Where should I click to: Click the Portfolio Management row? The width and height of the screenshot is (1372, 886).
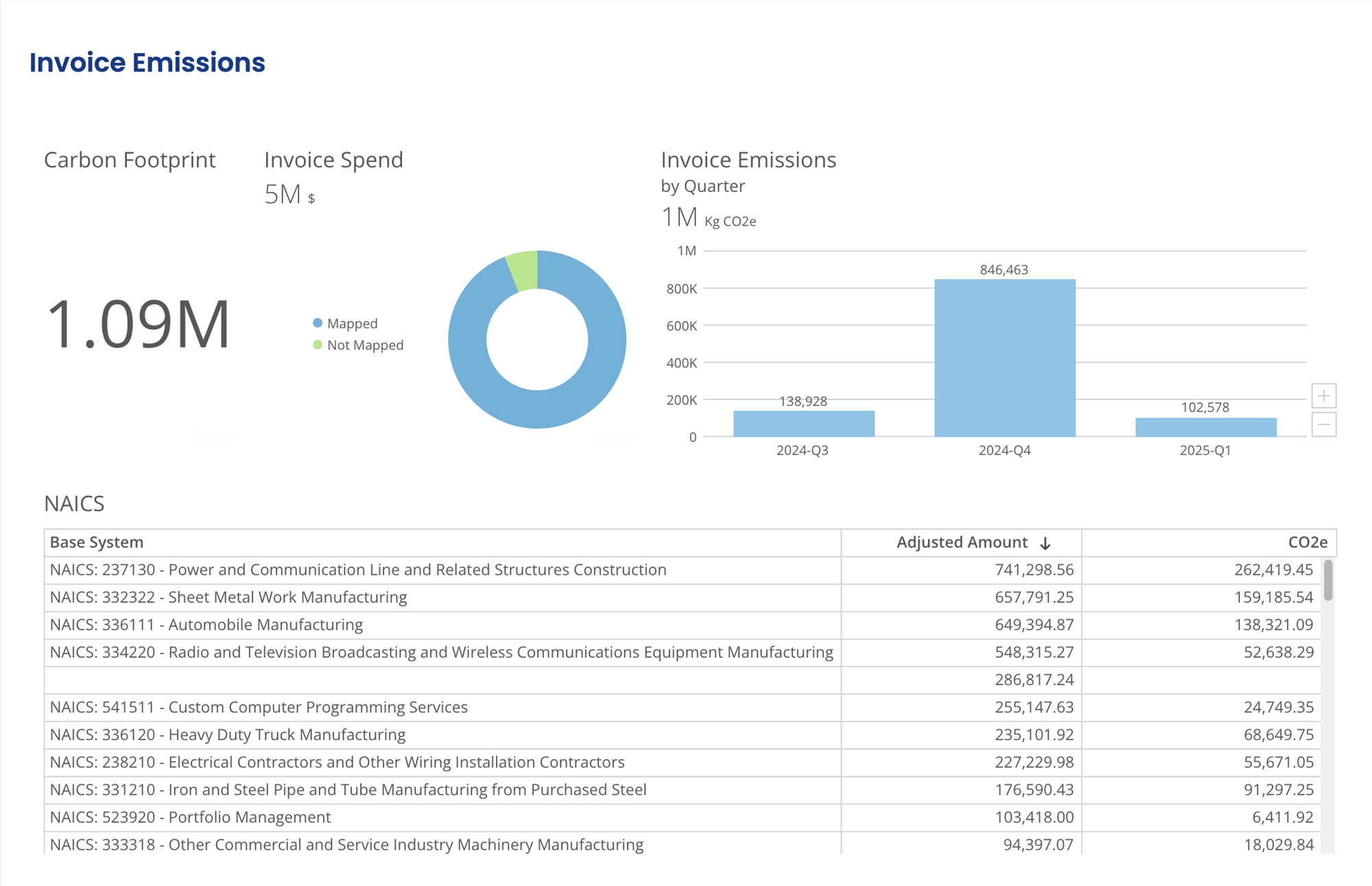pyautogui.click(x=191, y=817)
